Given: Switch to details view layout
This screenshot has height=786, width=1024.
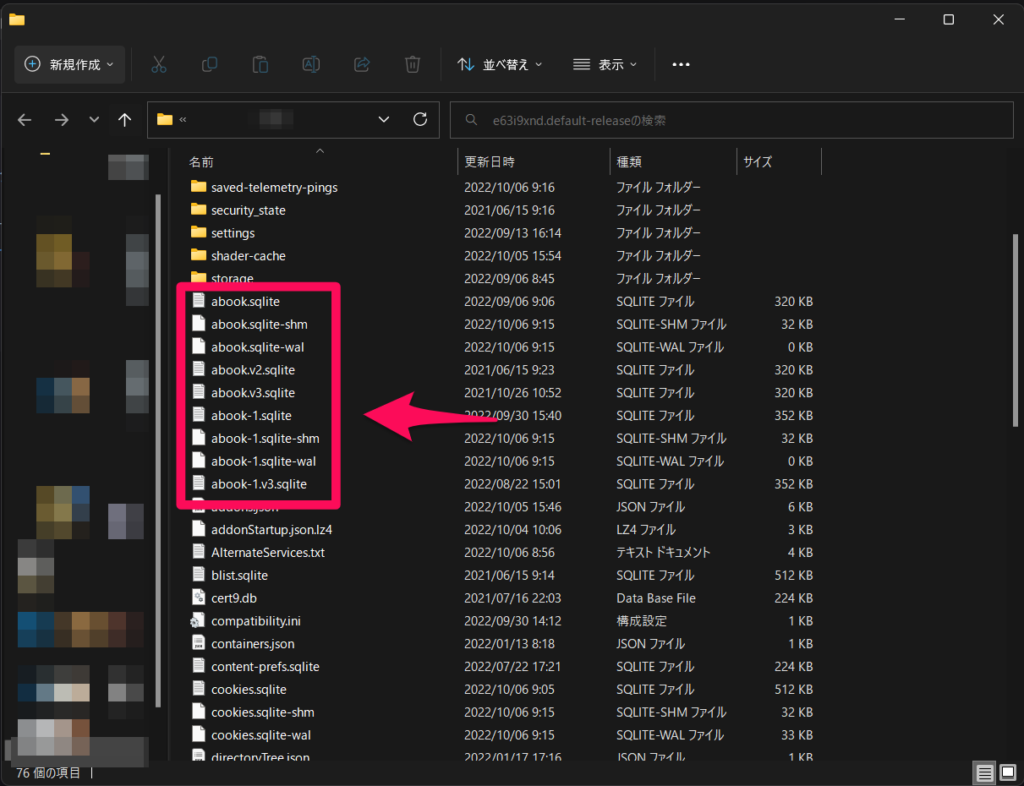Looking at the screenshot, I should click(x=984, y=773).
